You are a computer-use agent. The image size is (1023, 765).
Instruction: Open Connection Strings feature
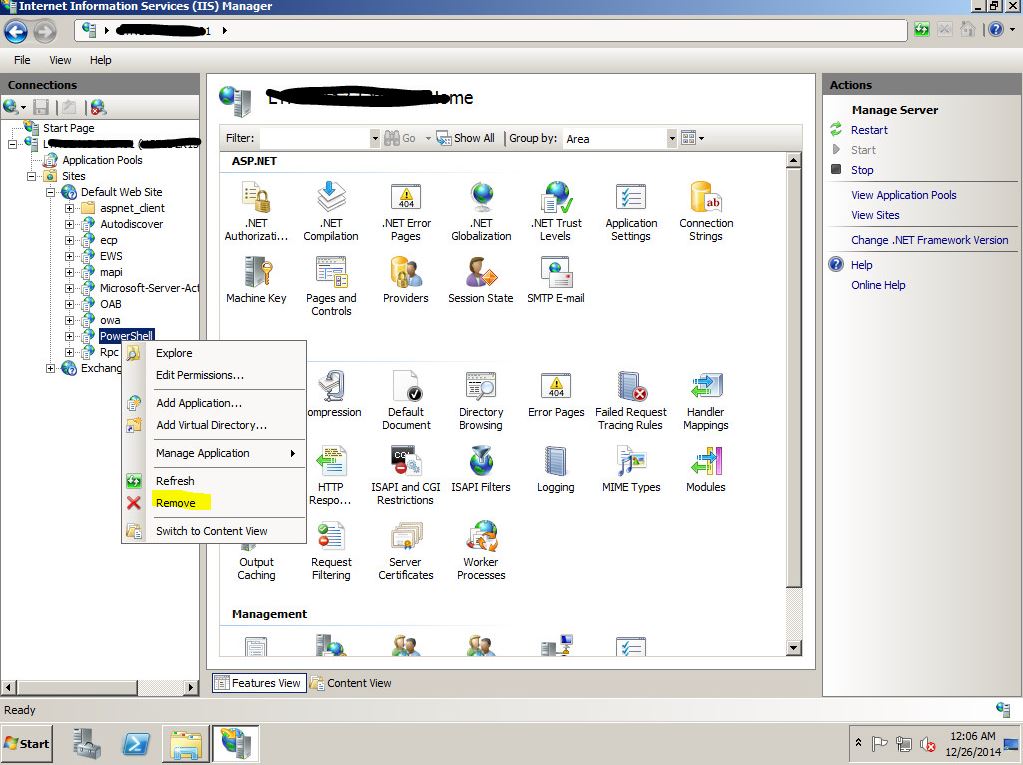click(x=706, y=212)
